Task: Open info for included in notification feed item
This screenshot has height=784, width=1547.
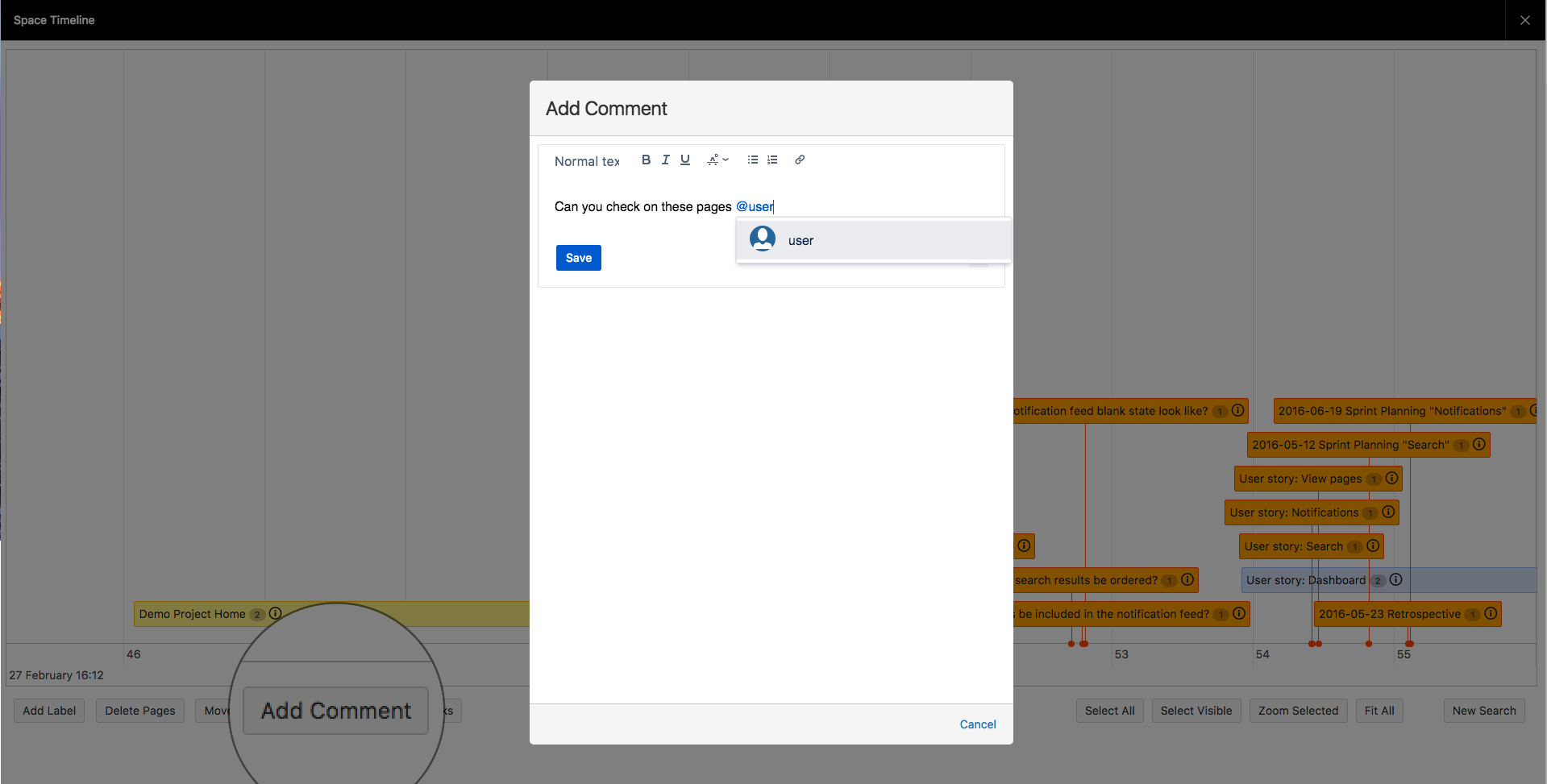Action: point(1239,613)
